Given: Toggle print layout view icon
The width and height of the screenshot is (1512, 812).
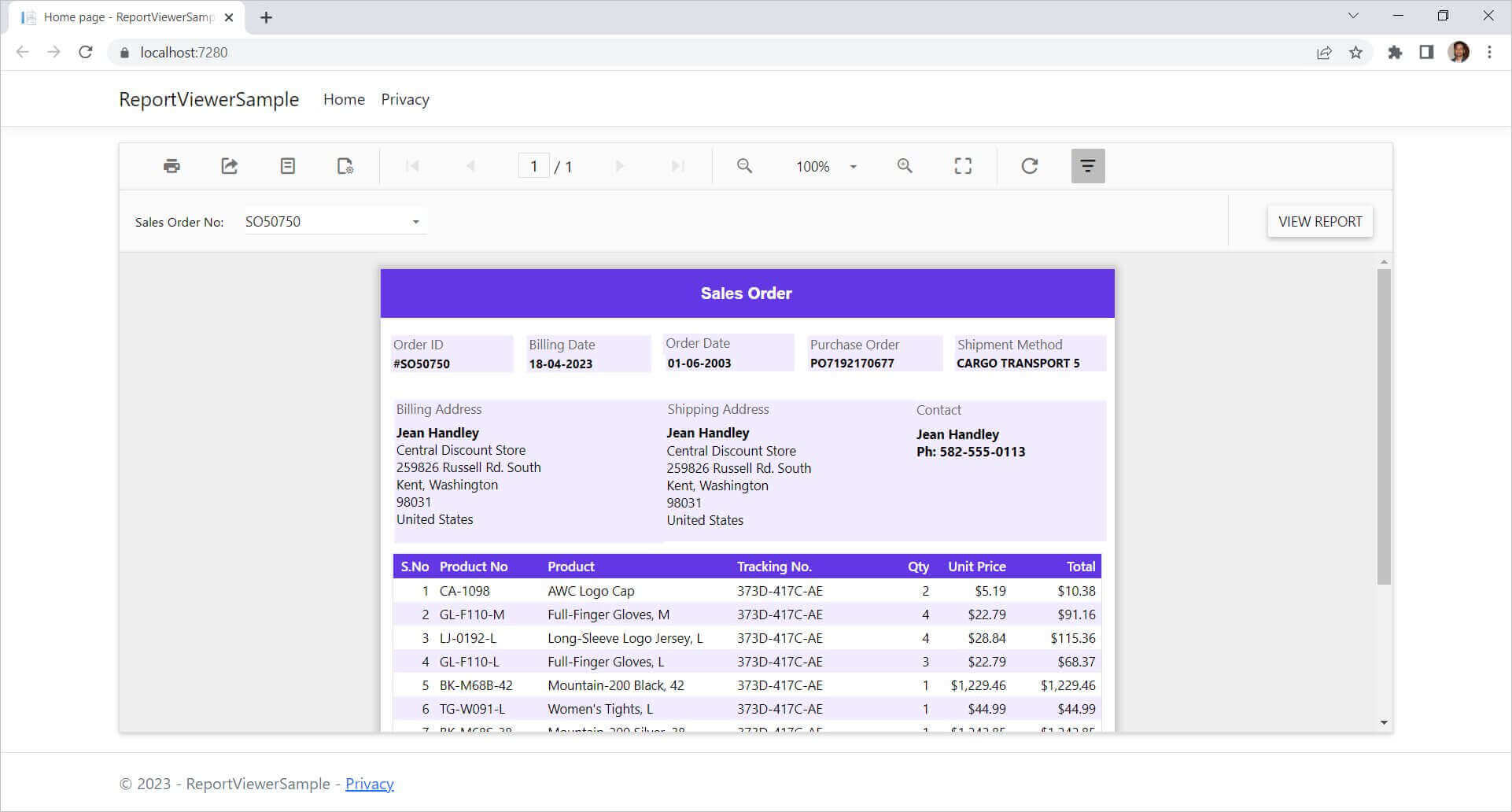Looking at the screenshot, I should 287,165.
